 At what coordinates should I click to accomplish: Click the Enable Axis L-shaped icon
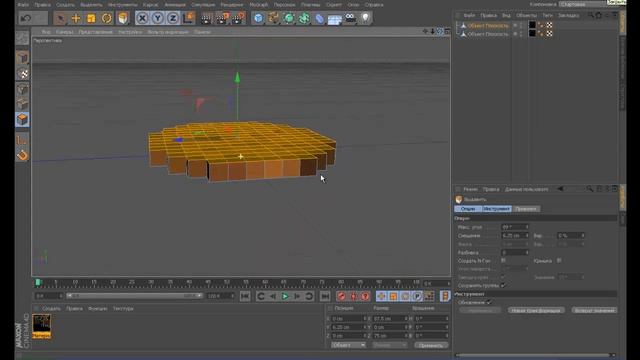(x=22, y=140)
